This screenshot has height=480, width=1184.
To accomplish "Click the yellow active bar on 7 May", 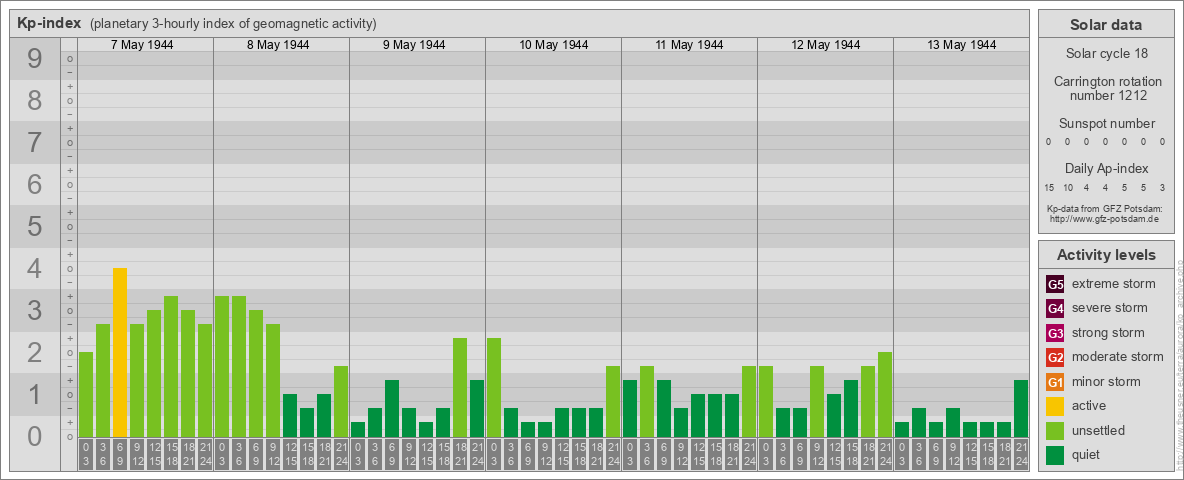I will (120, 352).
